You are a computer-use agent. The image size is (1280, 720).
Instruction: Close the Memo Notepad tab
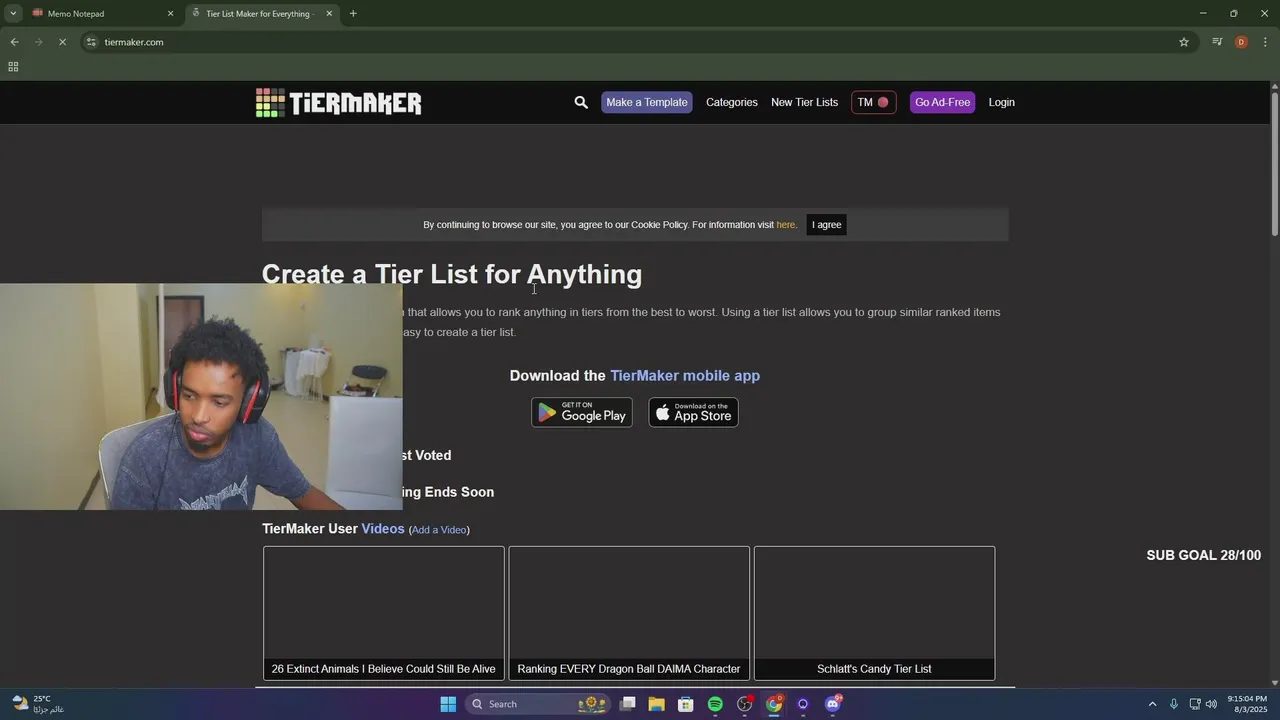pyautogui.click(x=170, y=14)
